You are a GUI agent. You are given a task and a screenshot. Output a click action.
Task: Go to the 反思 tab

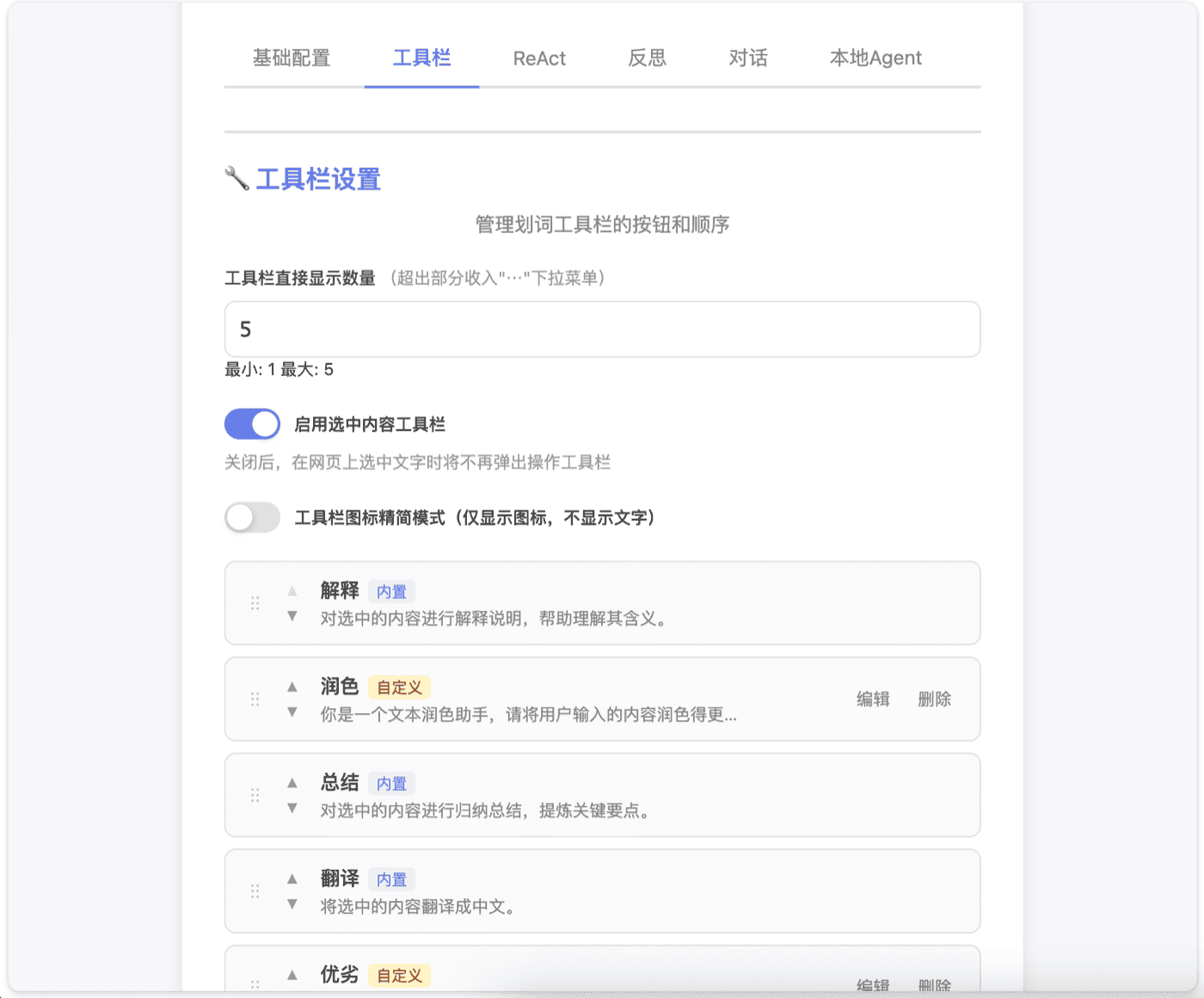pyautogui.click(x=648, y=58)
